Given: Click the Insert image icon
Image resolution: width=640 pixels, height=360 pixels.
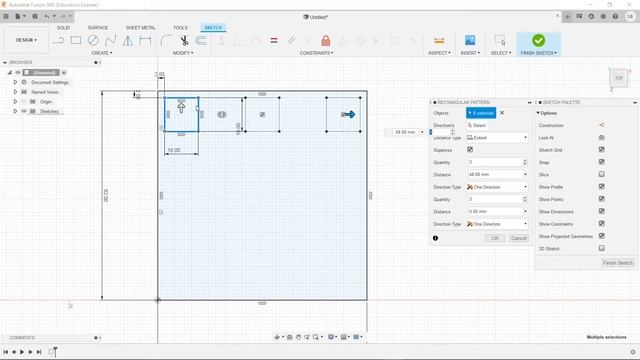Looking at the screenshot, I should (470, 40).
